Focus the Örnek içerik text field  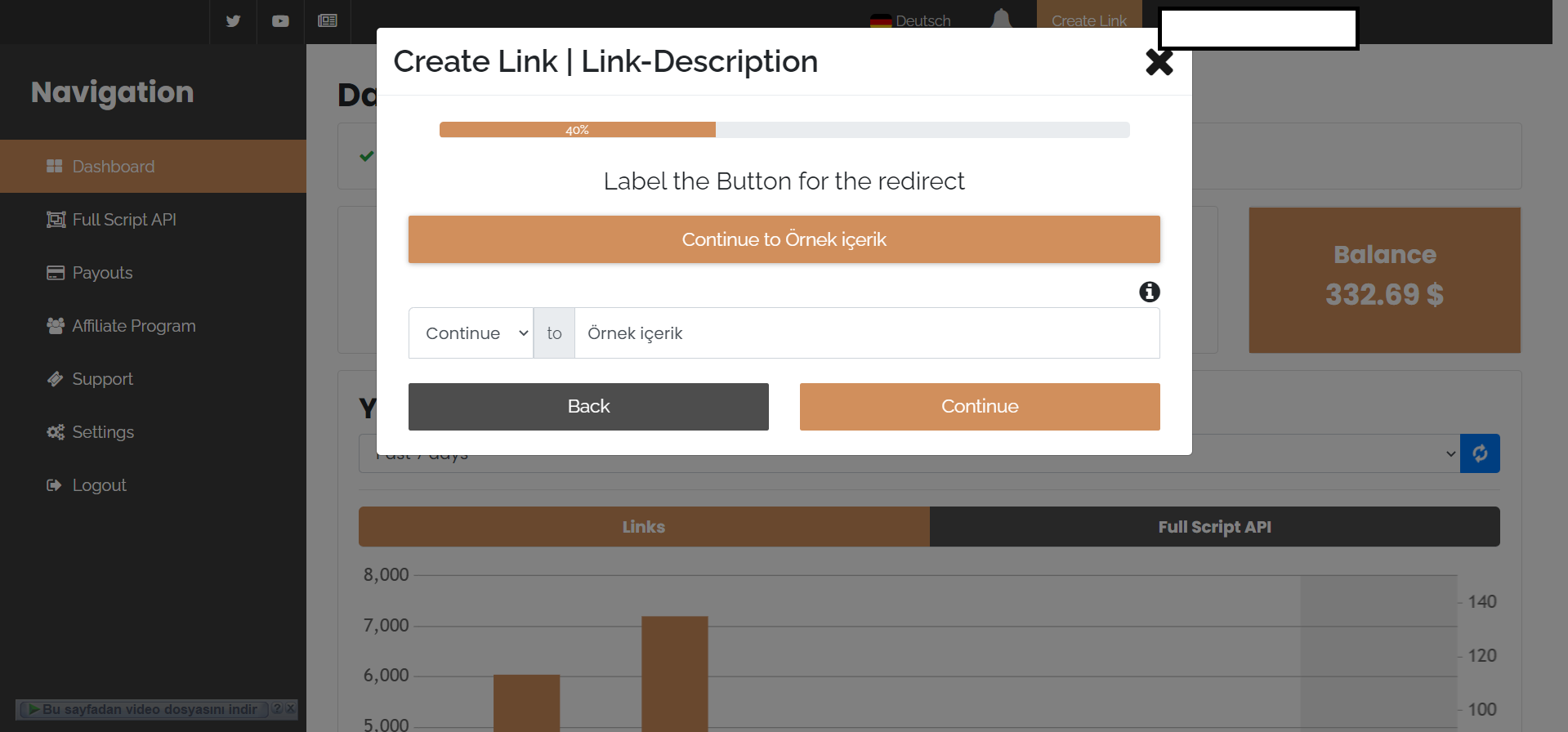866,333
